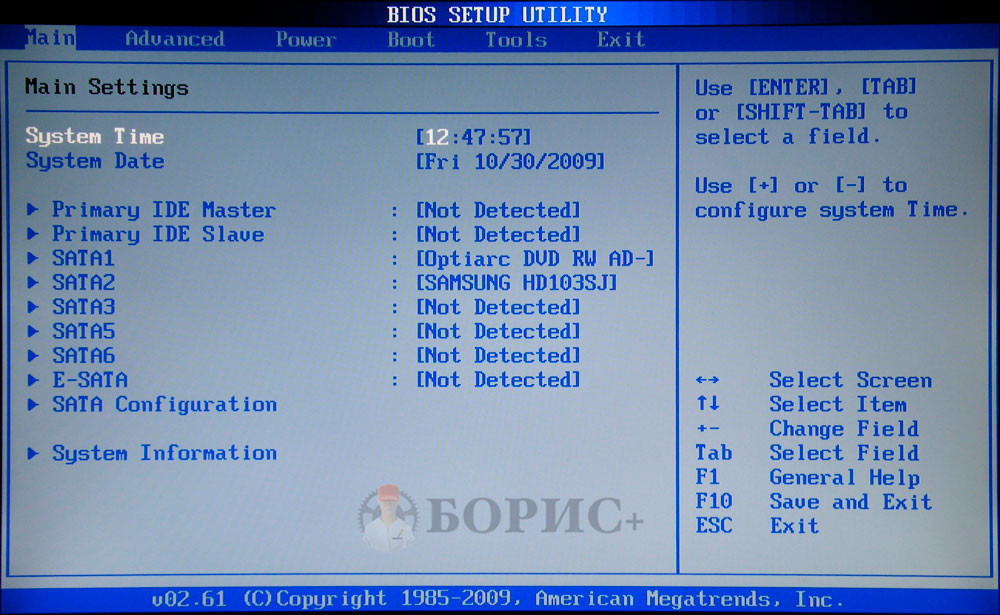Go to the Boot tab
The image size is (1000, 615).
click(411, 40)
